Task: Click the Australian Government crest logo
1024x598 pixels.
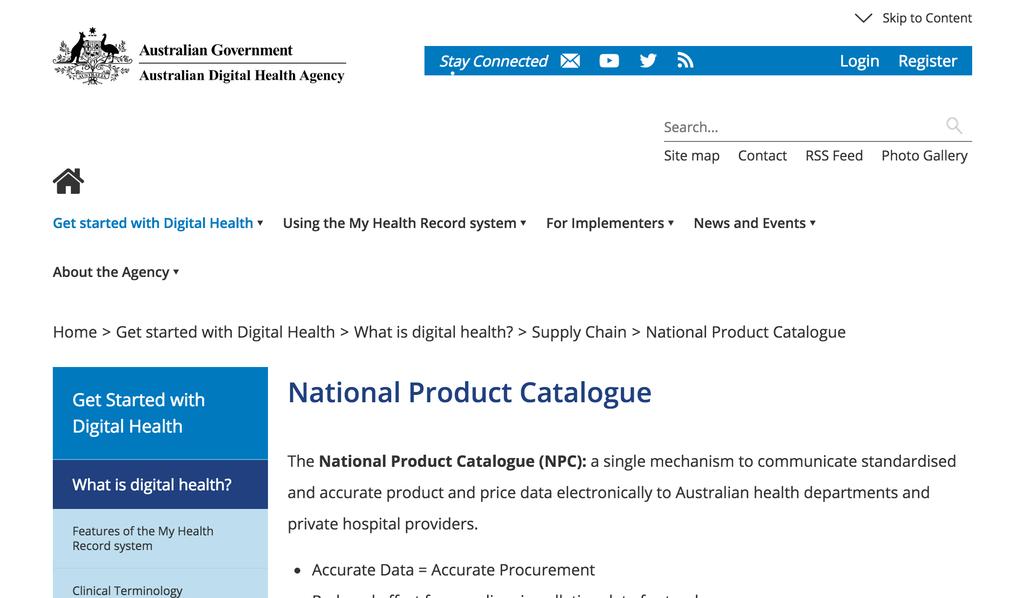Action: [x=92, y=57]
